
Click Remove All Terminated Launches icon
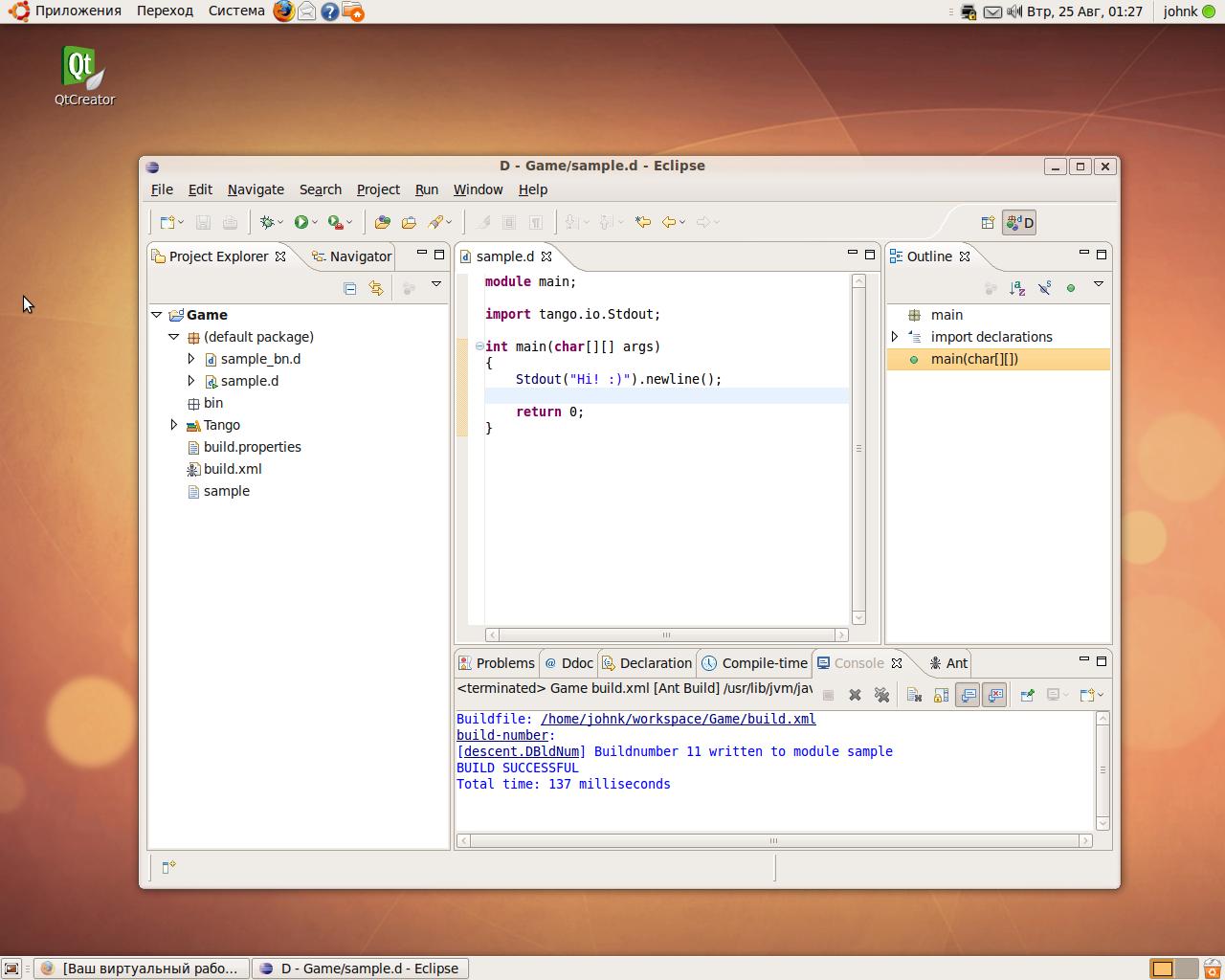[x=881, y=696]
